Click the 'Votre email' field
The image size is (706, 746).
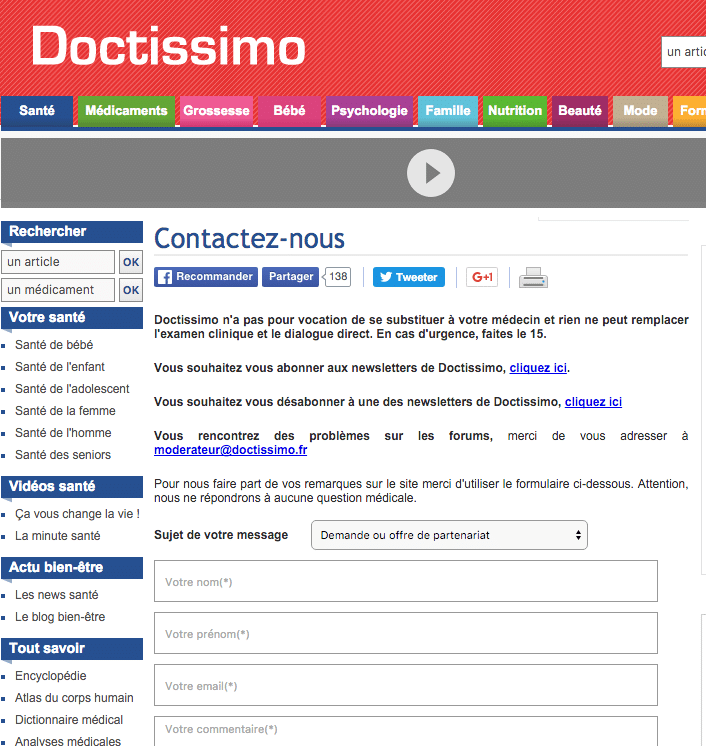(406, 685)
